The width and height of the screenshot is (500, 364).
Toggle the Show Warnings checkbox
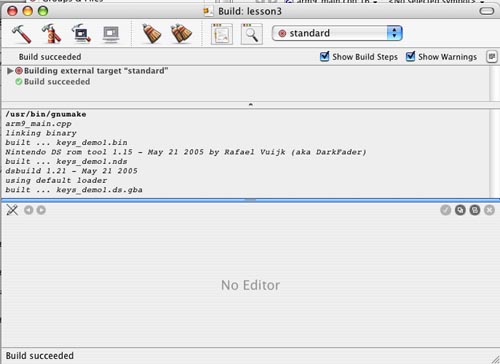point(410,56)
